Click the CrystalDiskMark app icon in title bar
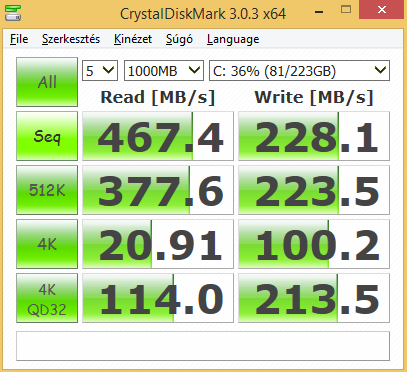Screen dimensions: 407x372 tap(13, 12)
